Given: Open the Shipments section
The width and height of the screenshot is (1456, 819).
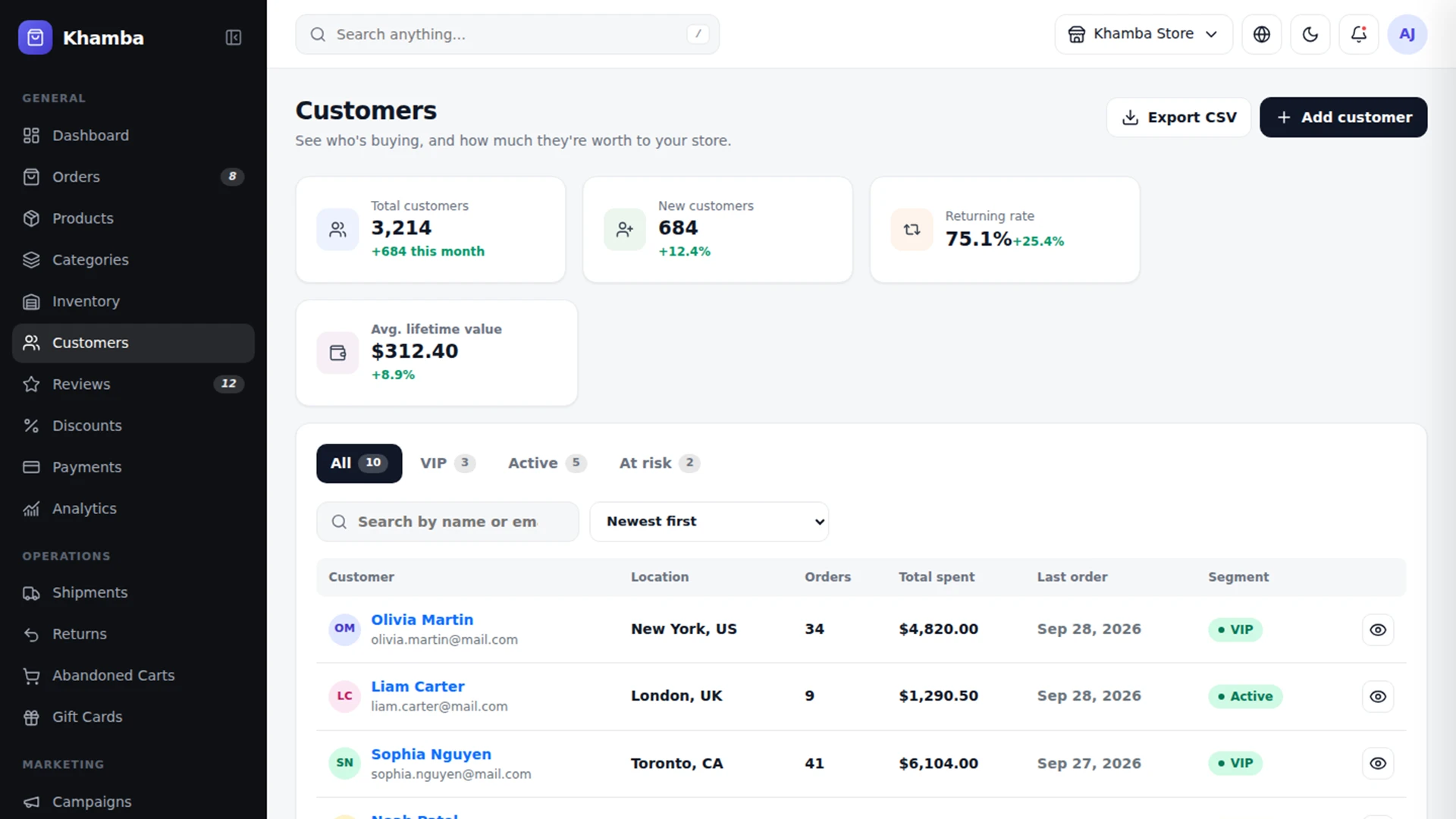Looking at the screenshot, I should click(x=133, y=593).
